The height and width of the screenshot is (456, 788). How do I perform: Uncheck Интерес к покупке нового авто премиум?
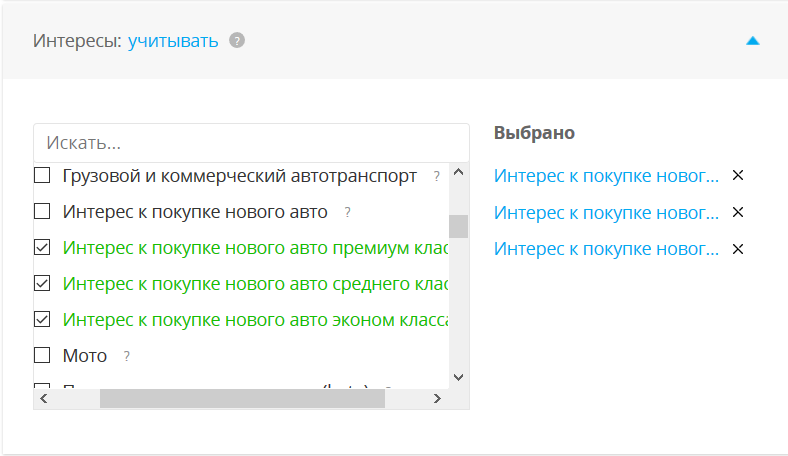tap(42, 247)
